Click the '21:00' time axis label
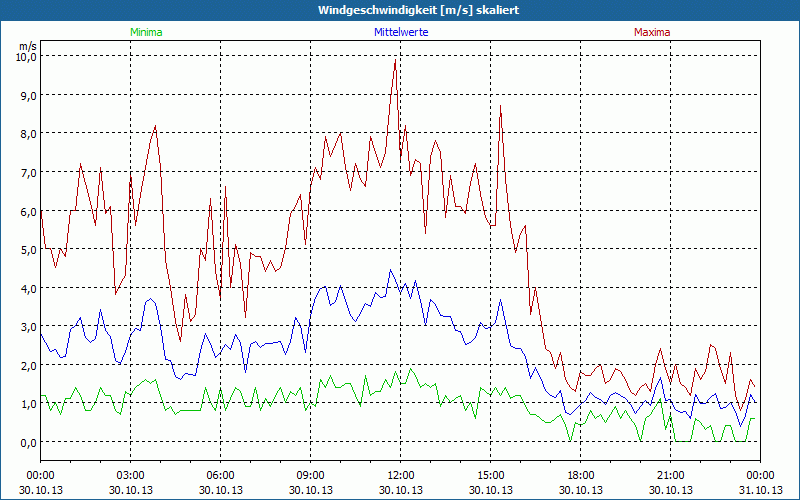The width and height of the screenshot is (800, 500). pos(670,476)
